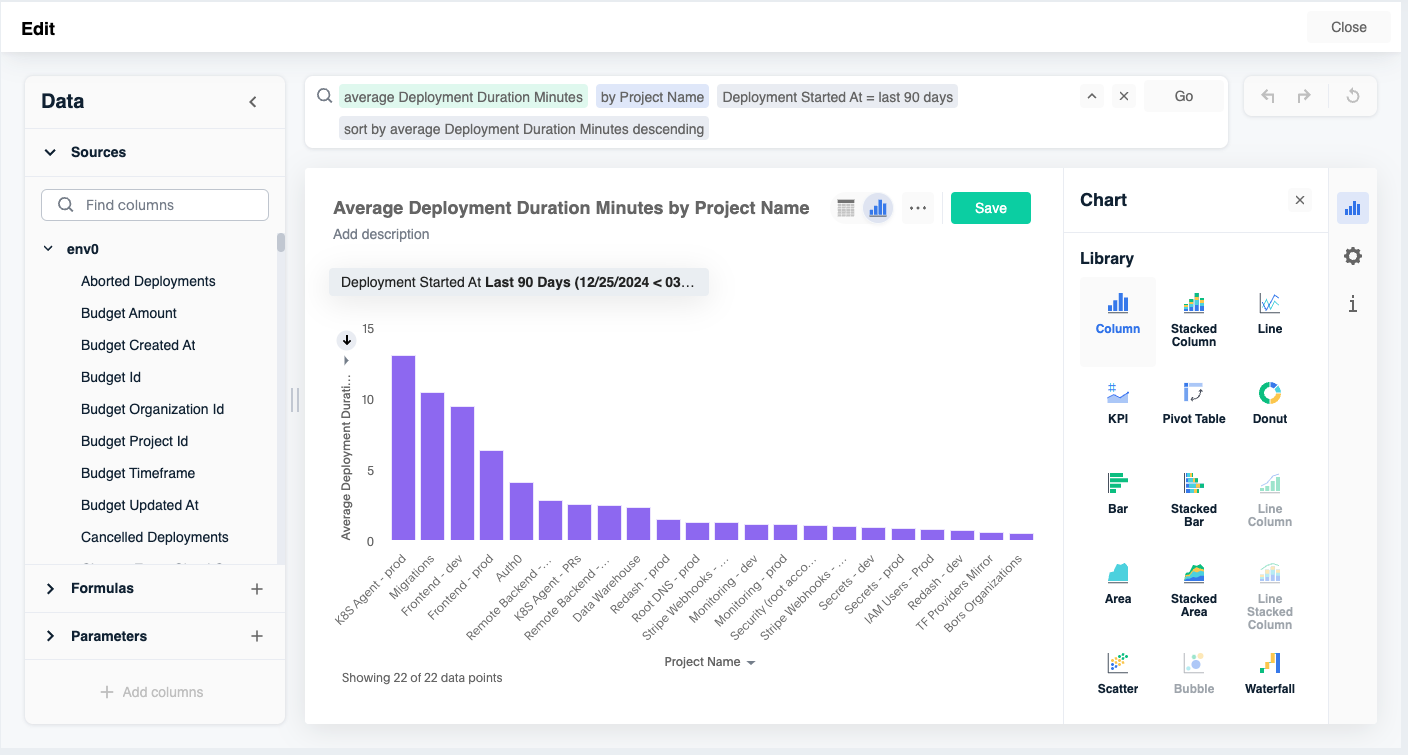Click the columns list scrollbar
Image resolution: width=1408 pixels, height=755 pixels.
281,243
